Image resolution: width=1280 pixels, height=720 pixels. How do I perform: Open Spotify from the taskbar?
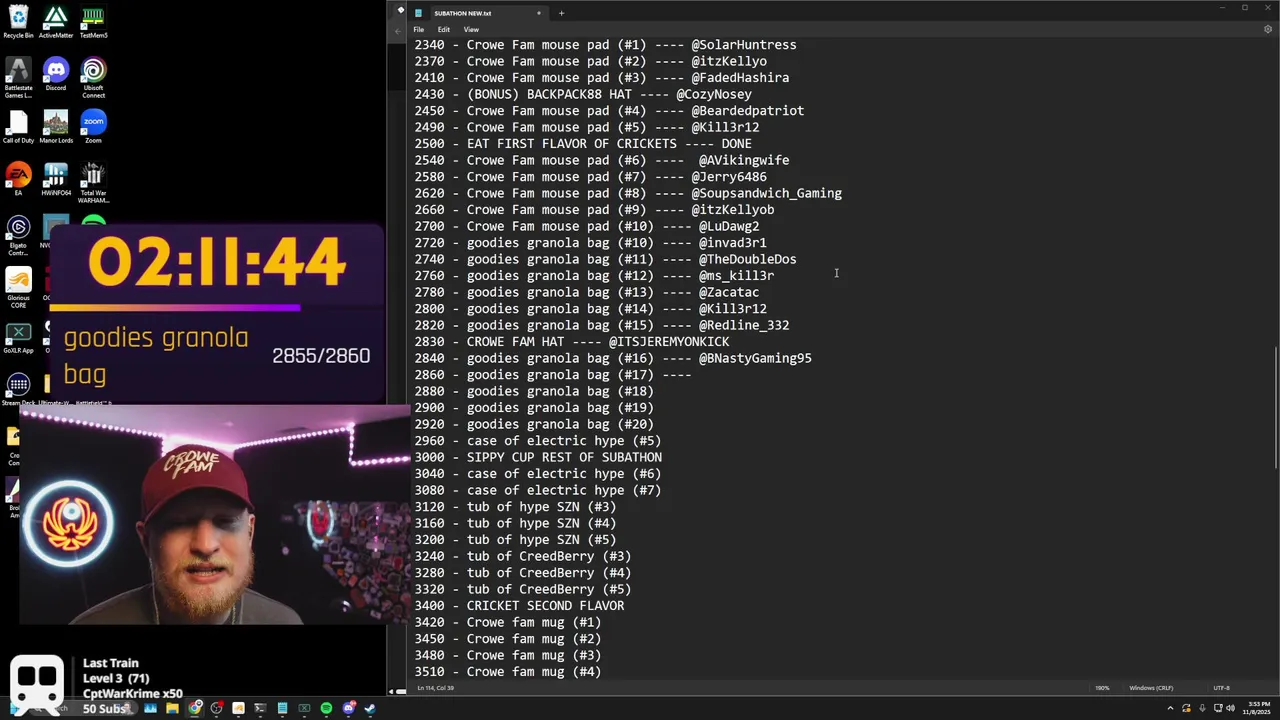[x=326, y=708]
